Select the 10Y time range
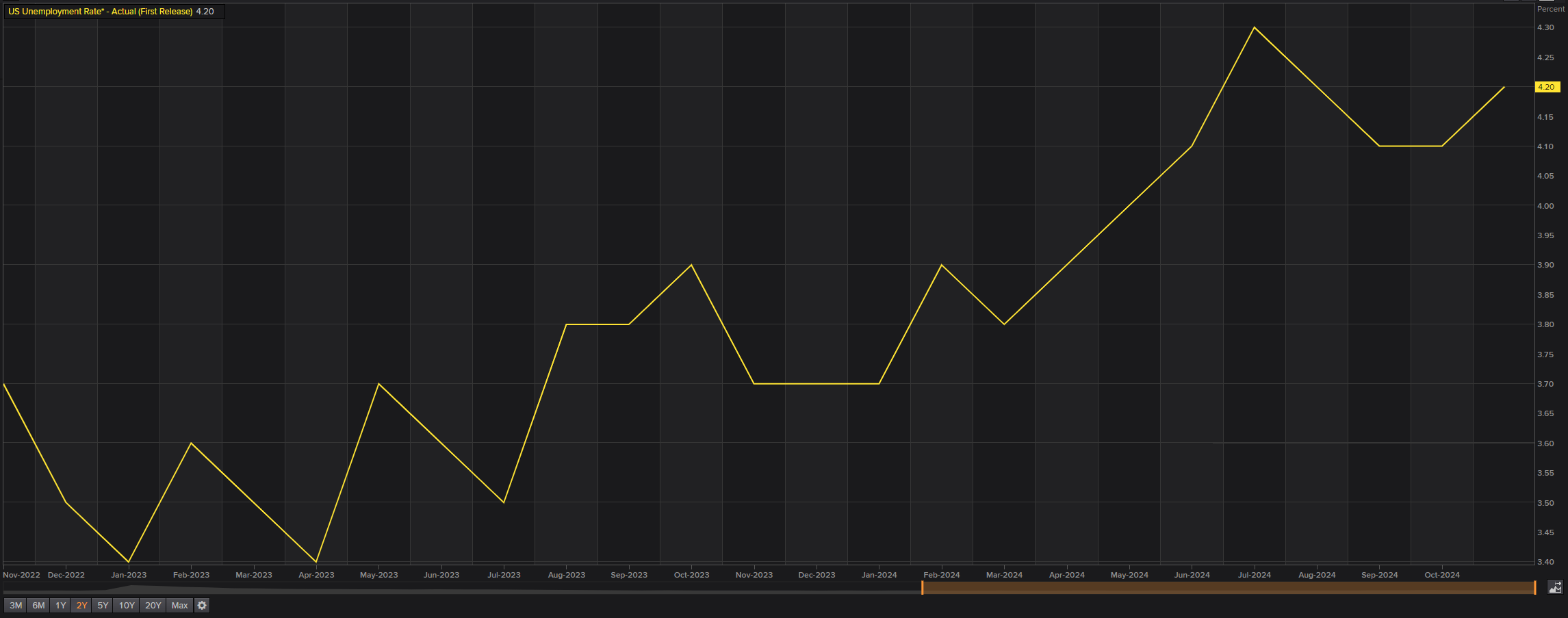The width and height of the screenshot is (1568, 618). [x=127, y=606]
